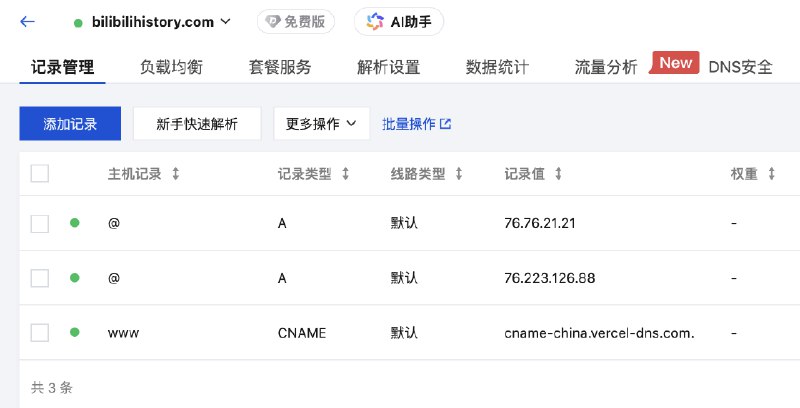
Task: Click the green status dot beside the domain name
Action: tap(78, 23)
